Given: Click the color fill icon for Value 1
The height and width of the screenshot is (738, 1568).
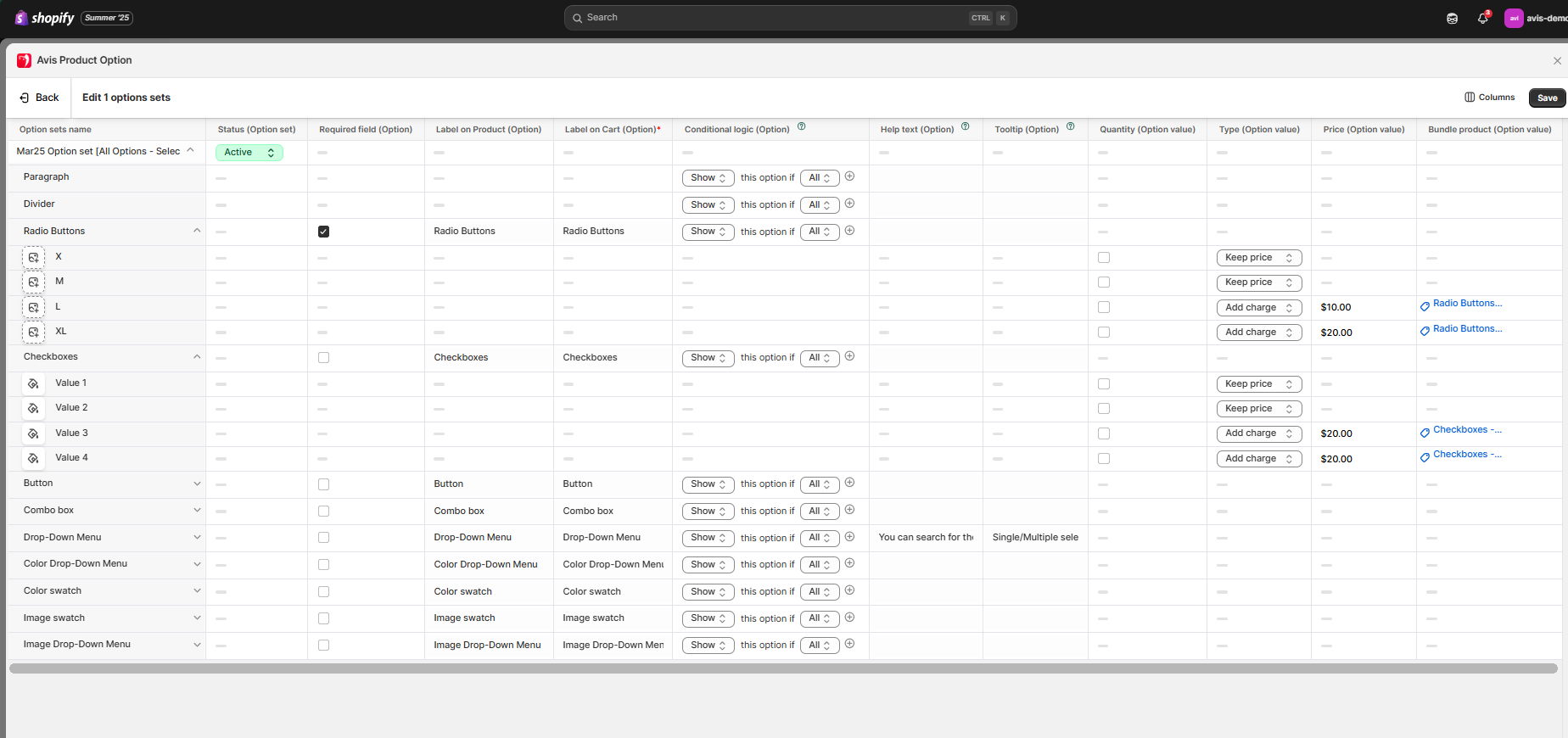Looking at the screenshot, I should point(33,383).
